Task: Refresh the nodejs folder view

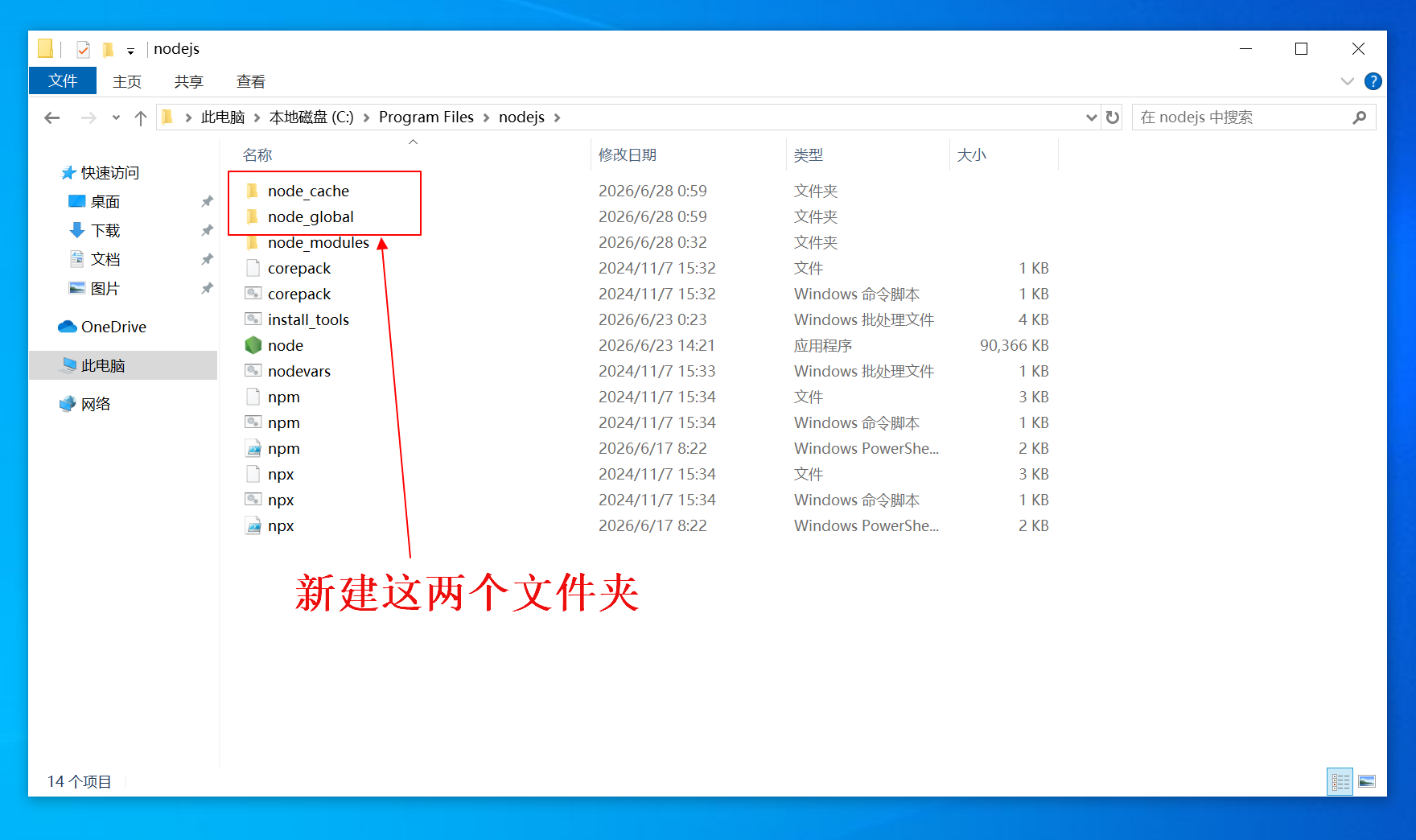Action: pos(1113,117)
